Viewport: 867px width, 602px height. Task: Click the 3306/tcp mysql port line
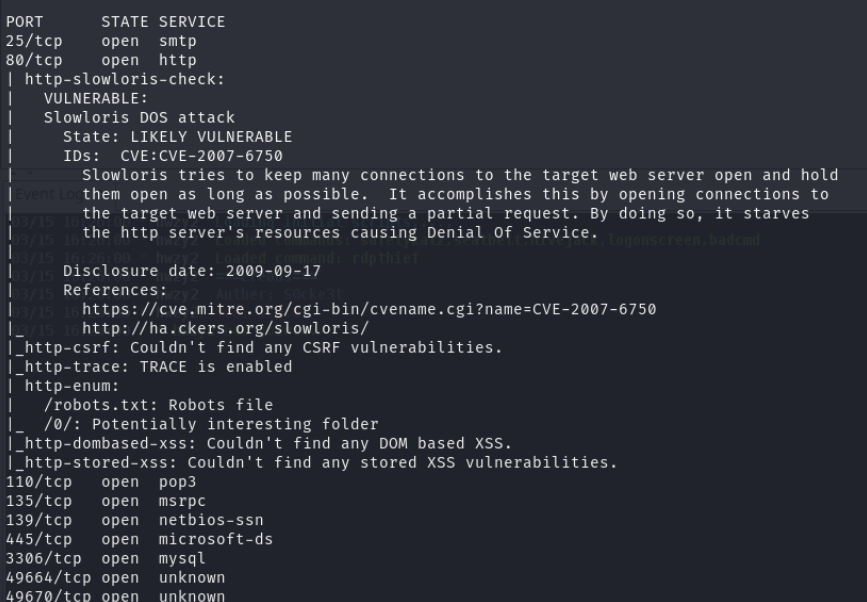pyautogui.click(x=106, y=558)
